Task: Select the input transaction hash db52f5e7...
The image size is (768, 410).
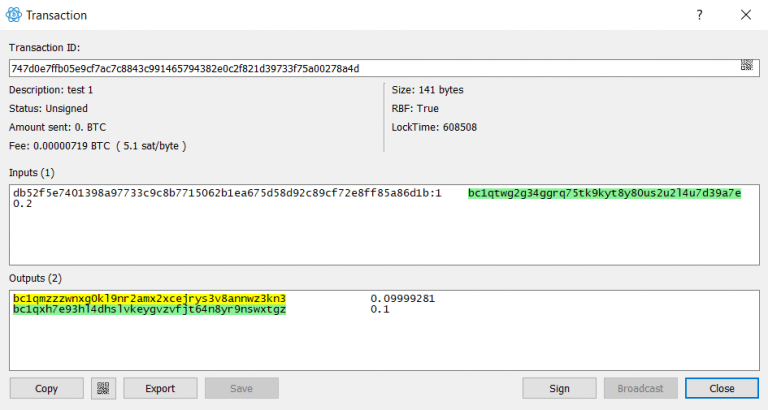Action: click(227, 193)
